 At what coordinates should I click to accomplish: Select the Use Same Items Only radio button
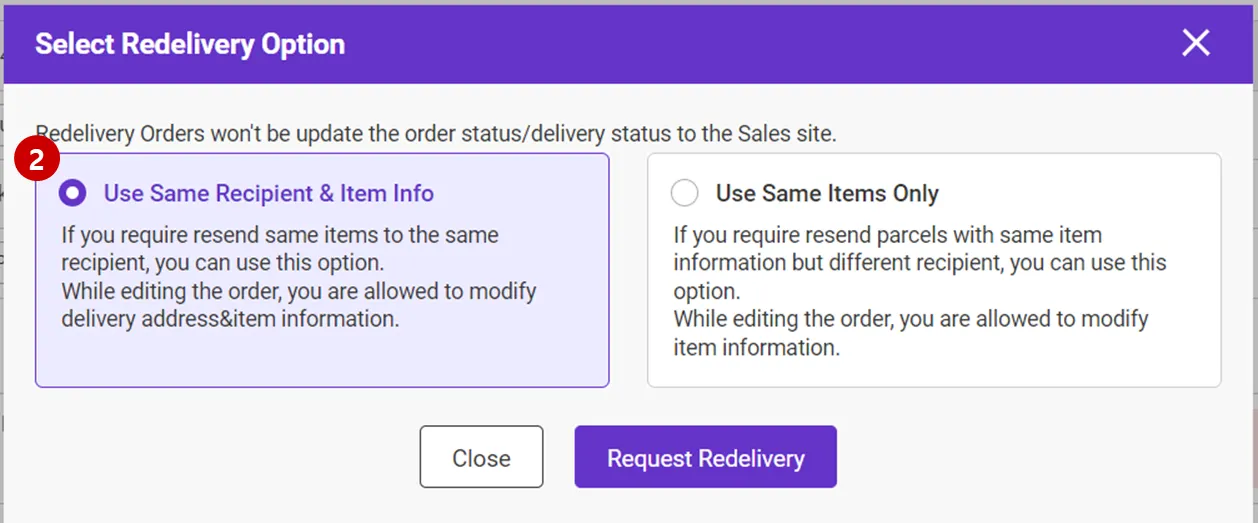coord(685,193)
